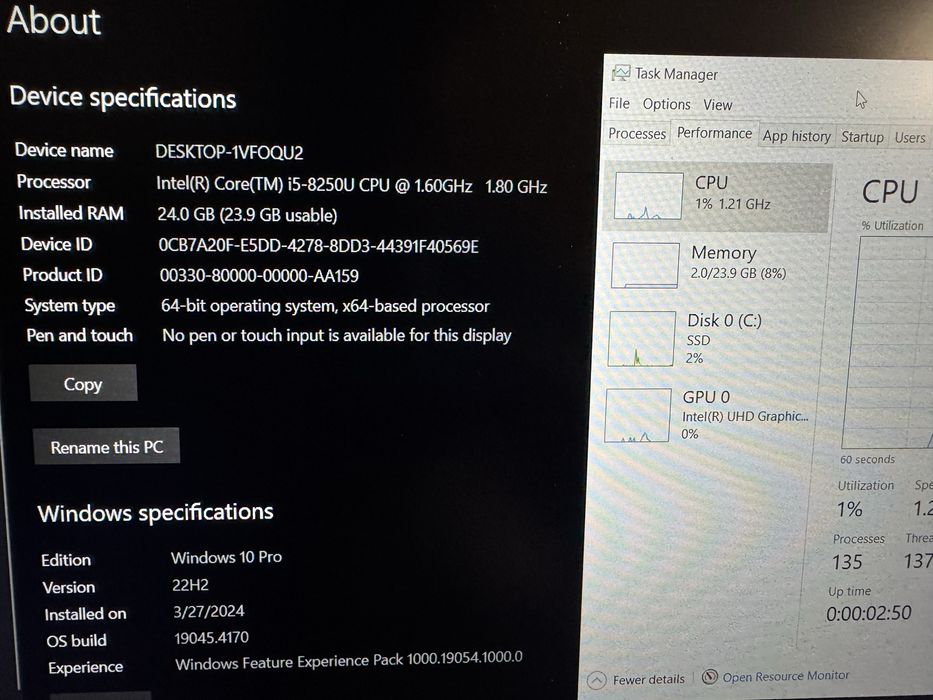Click the Utilization value 1%
This screenshot has width=933, height=700.
click(x=849, y=509)
